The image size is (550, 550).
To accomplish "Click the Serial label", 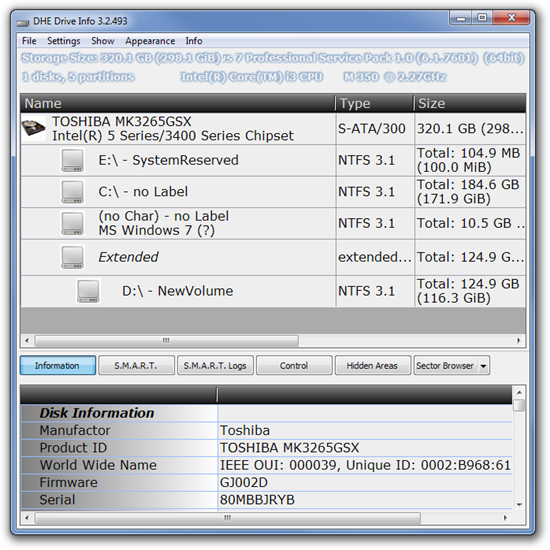I will (x=57, y=500).
